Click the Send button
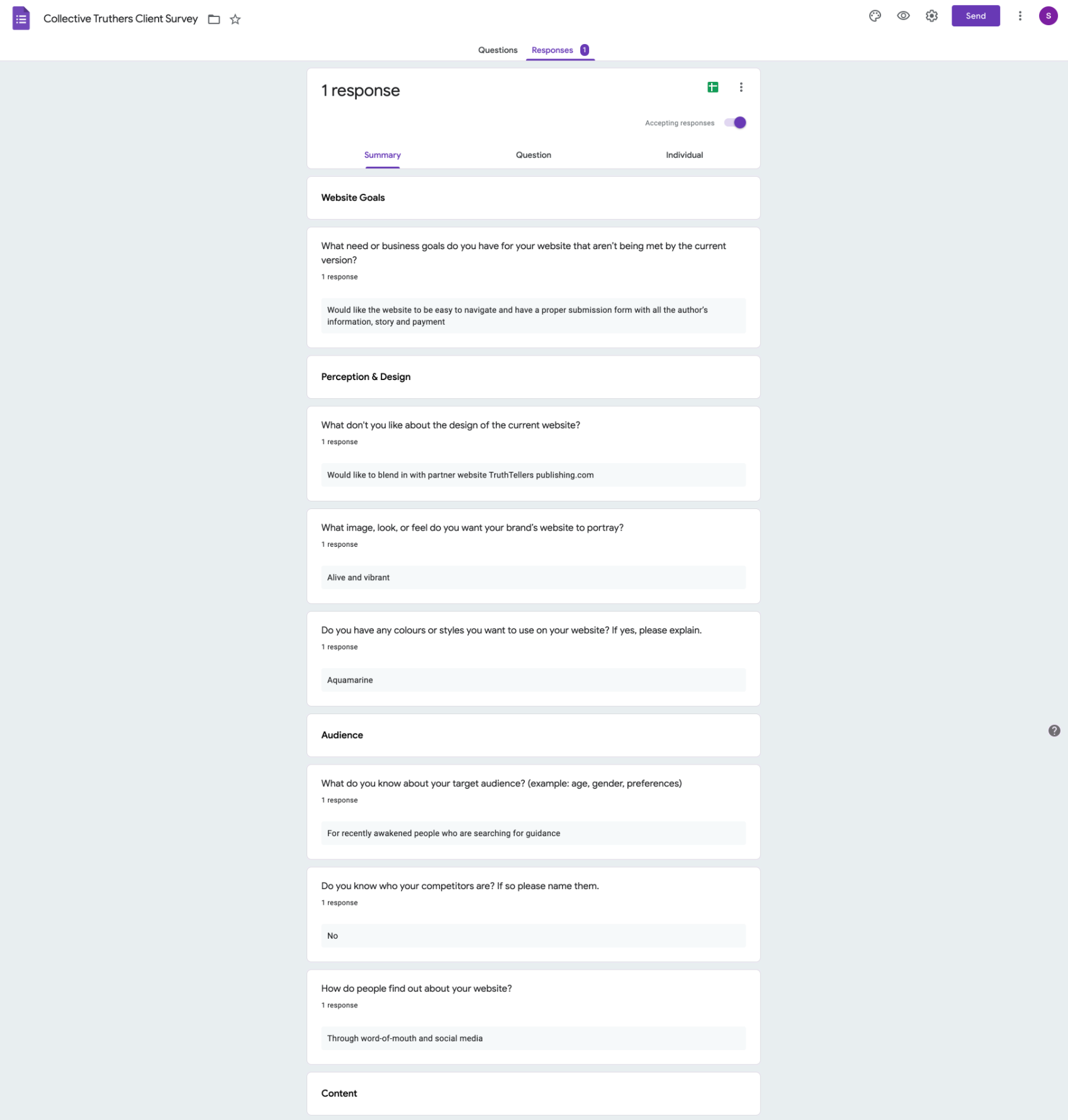The height and width of the screenshot is (1120, 1068). click(x=975, y=16)
